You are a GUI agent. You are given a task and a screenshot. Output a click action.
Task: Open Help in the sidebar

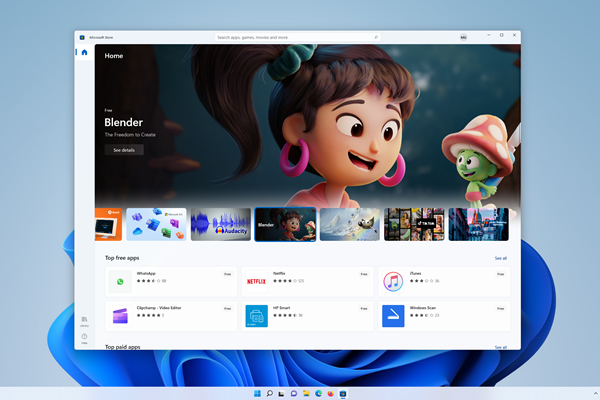click(84, 338)
